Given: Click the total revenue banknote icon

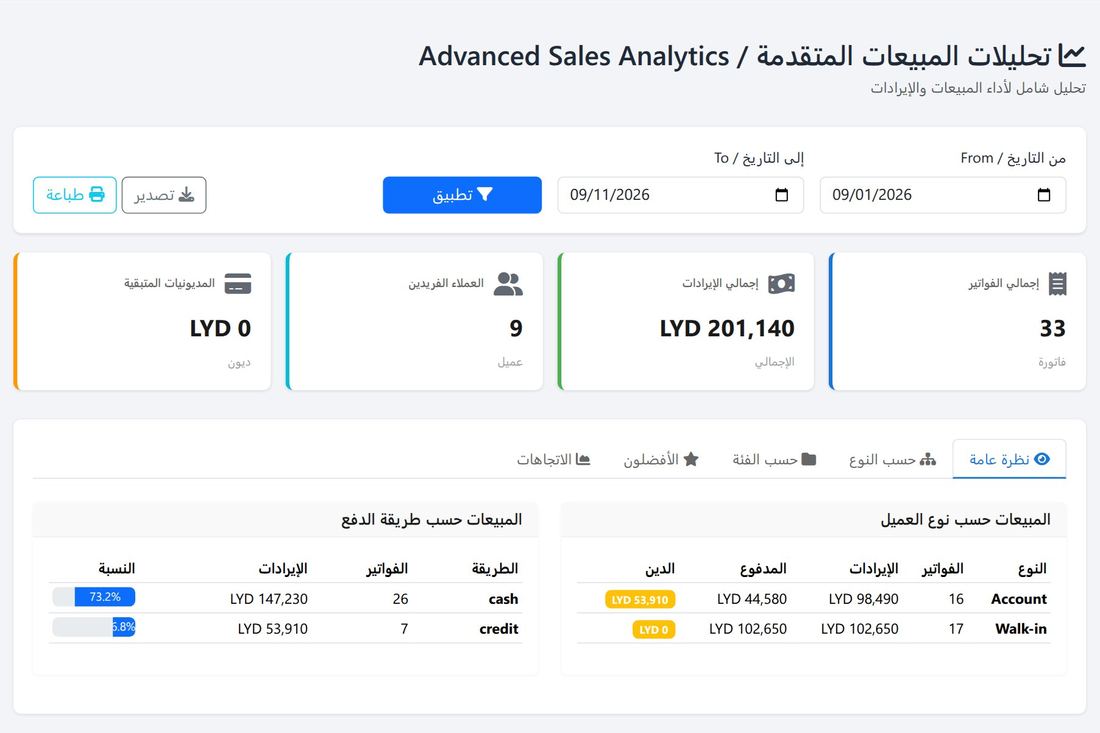Looking at the screenshot, I should pyautogui.click(x=782, y=283).
